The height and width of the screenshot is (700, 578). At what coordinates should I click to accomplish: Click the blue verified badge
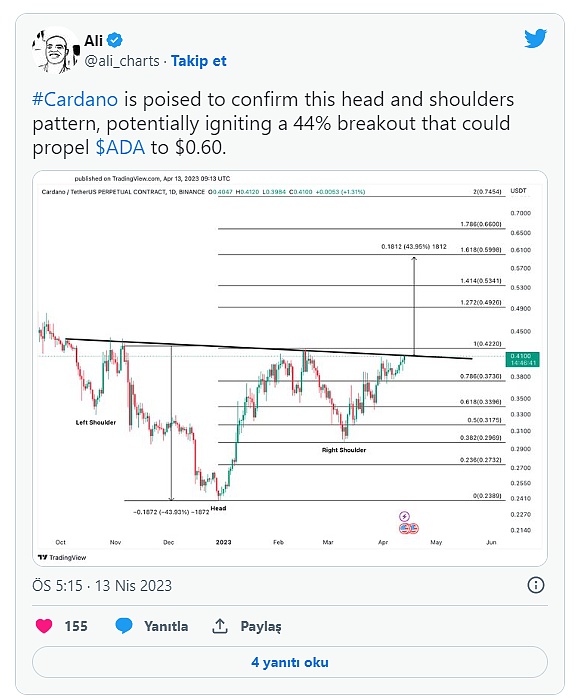tap(115, 40)
